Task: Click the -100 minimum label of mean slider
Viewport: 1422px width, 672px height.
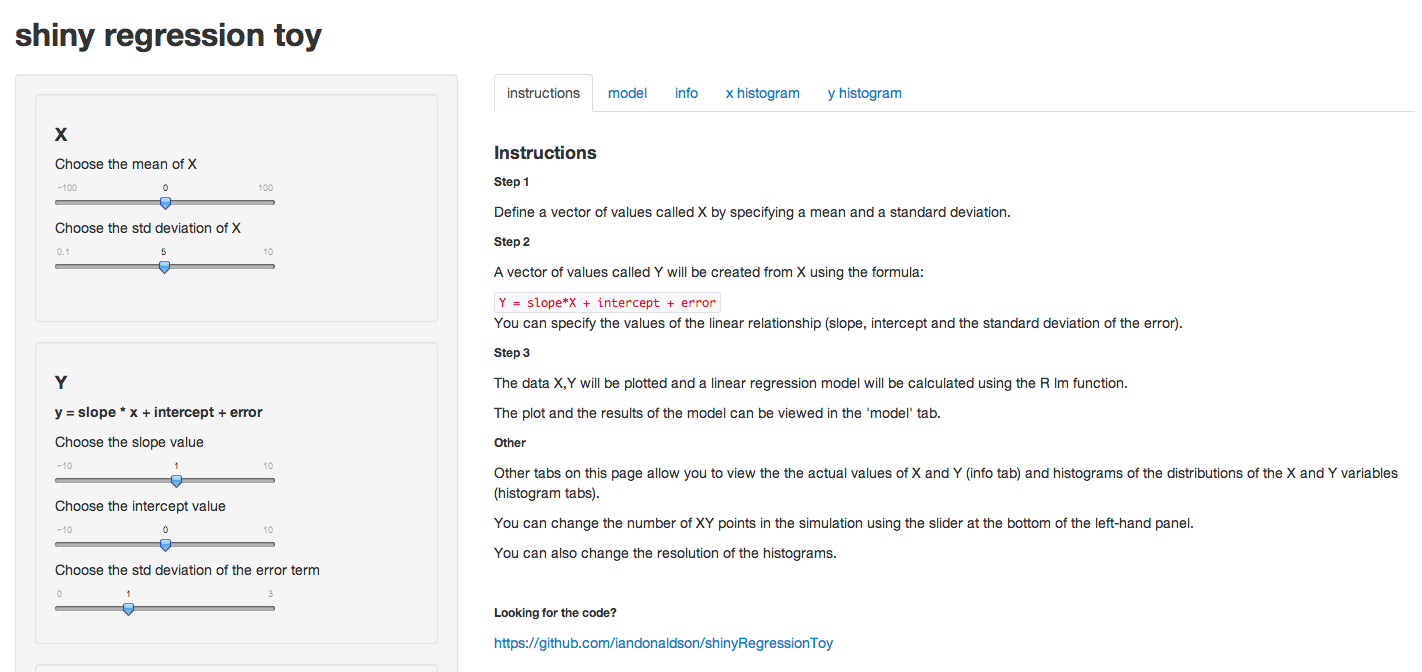Action: 66,188
